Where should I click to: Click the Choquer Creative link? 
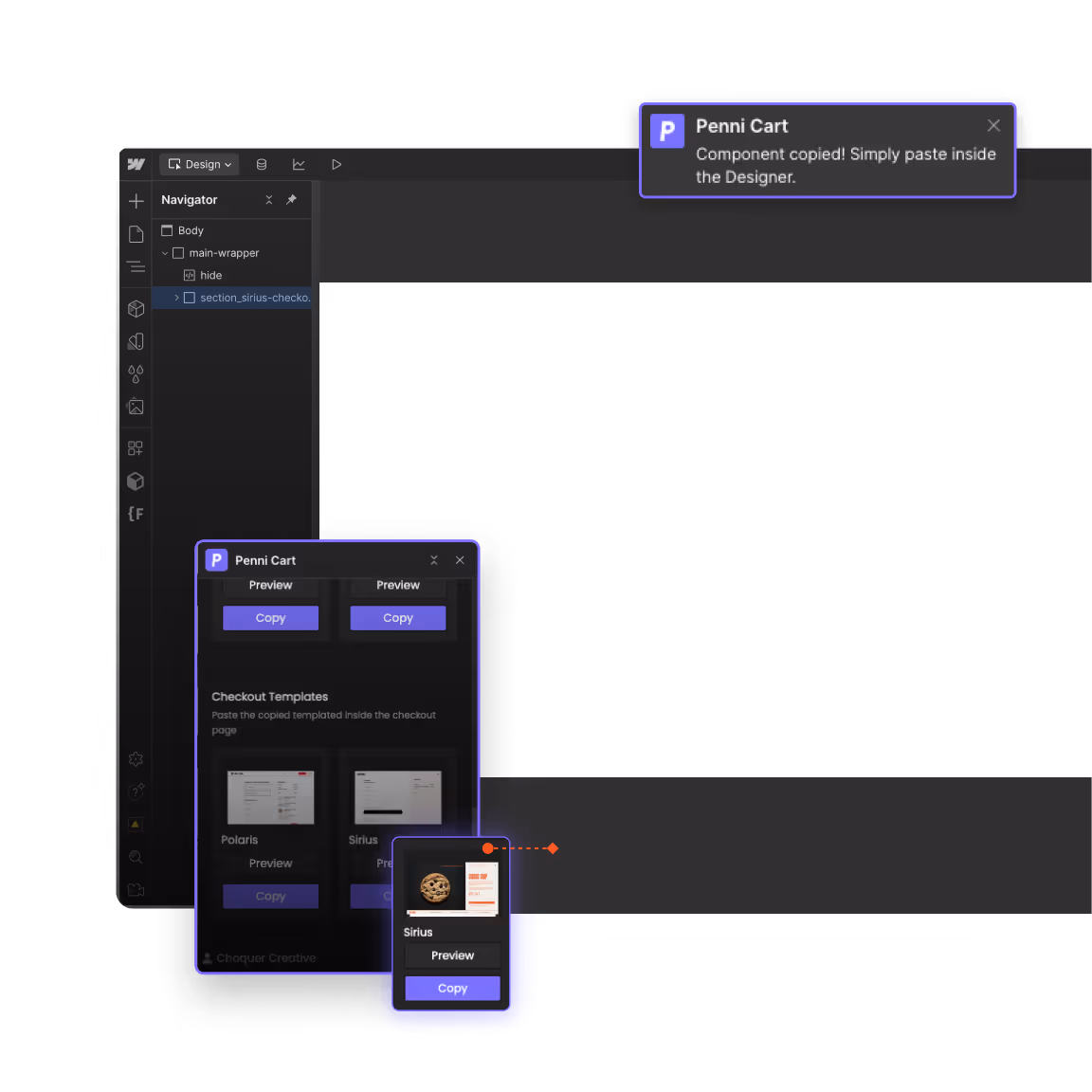point(260,958)
